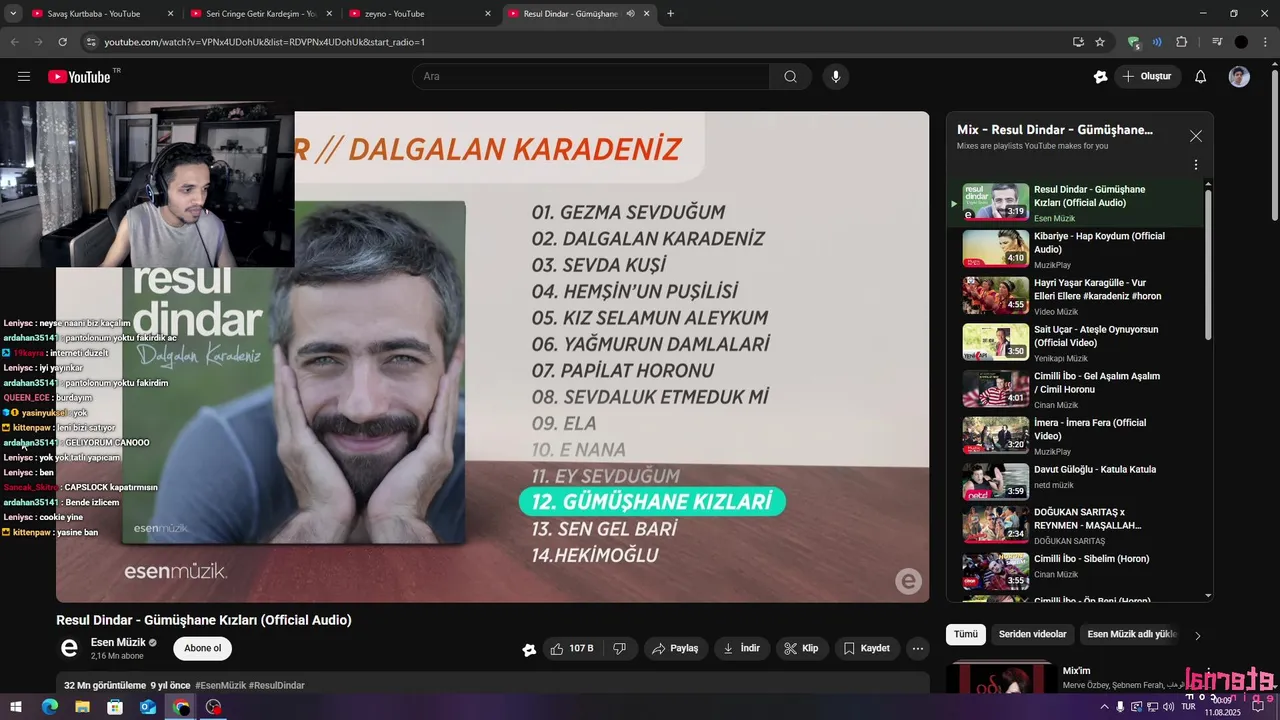Open Mix playlist three-dot options
The image size is (1280, 720).
(1195, 165)
